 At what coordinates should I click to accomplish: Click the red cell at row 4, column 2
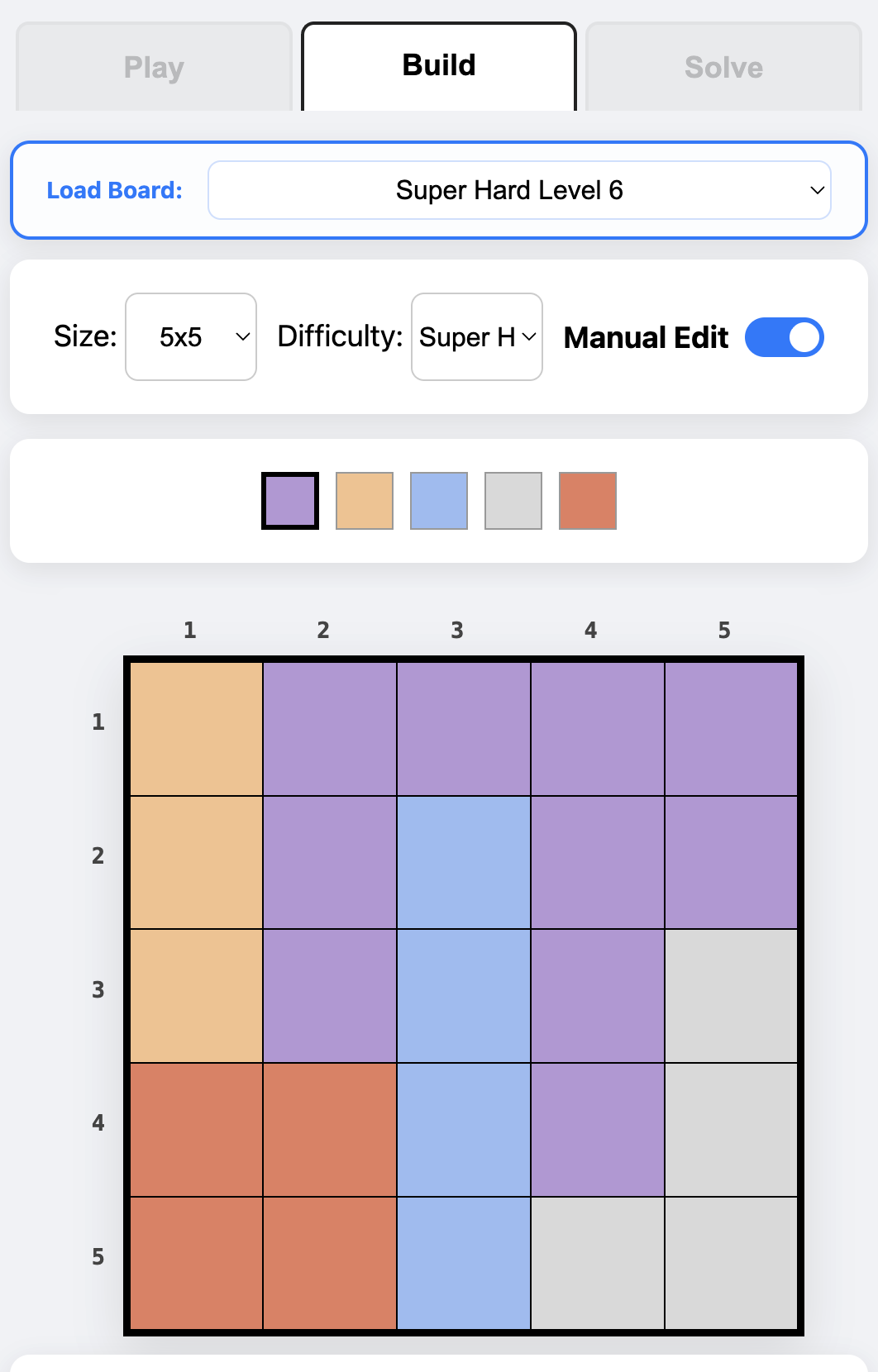330,1130
